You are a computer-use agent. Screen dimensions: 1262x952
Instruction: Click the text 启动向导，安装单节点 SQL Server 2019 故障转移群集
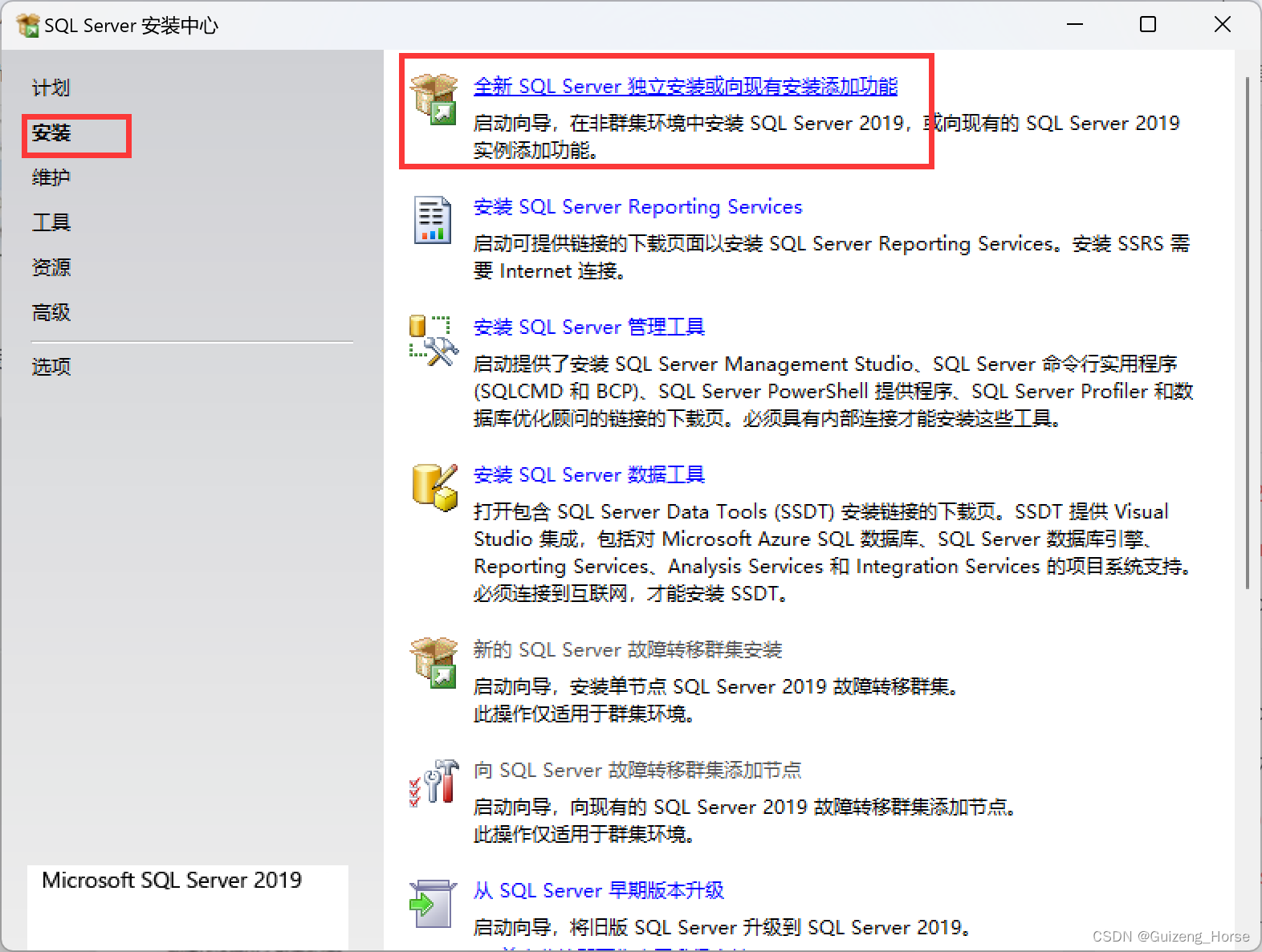[717, 686]
